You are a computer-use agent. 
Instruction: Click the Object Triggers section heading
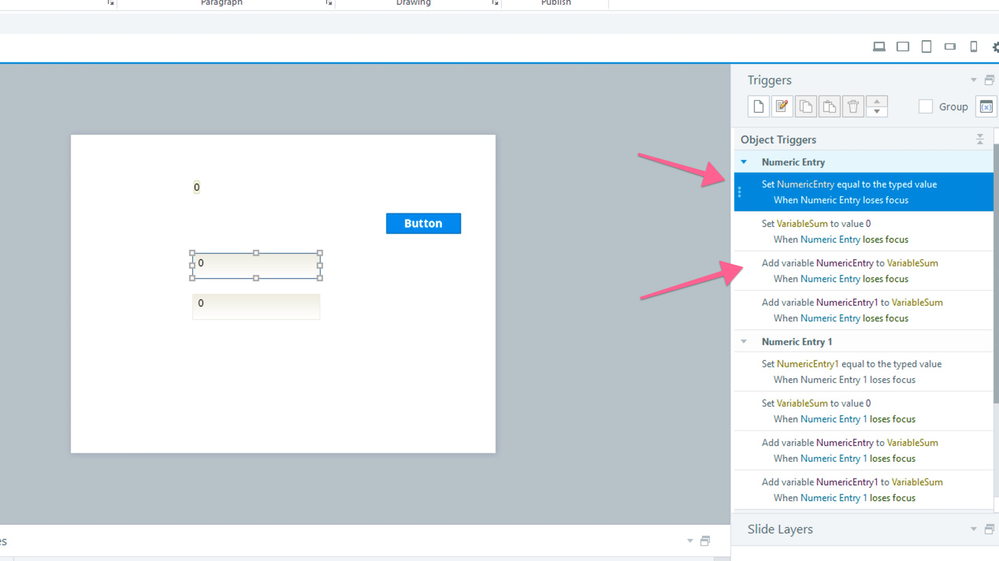pyautogui.click(x=778, y=139)
